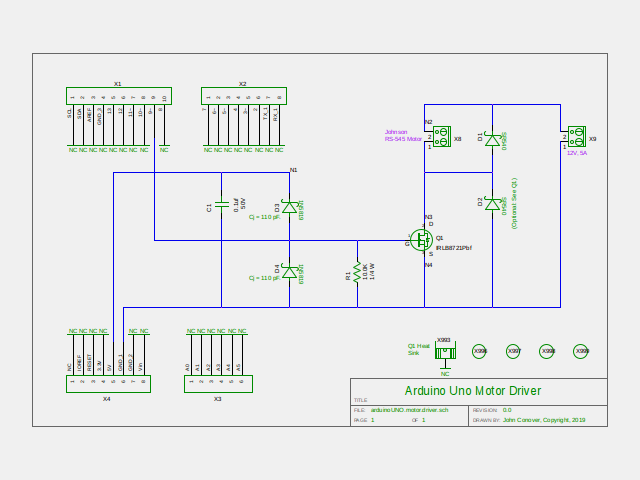Click the 'Cj = 110 pF' note beside D3
The height and width of the screenshot is (480, 640).
click(x=264, y=217)
